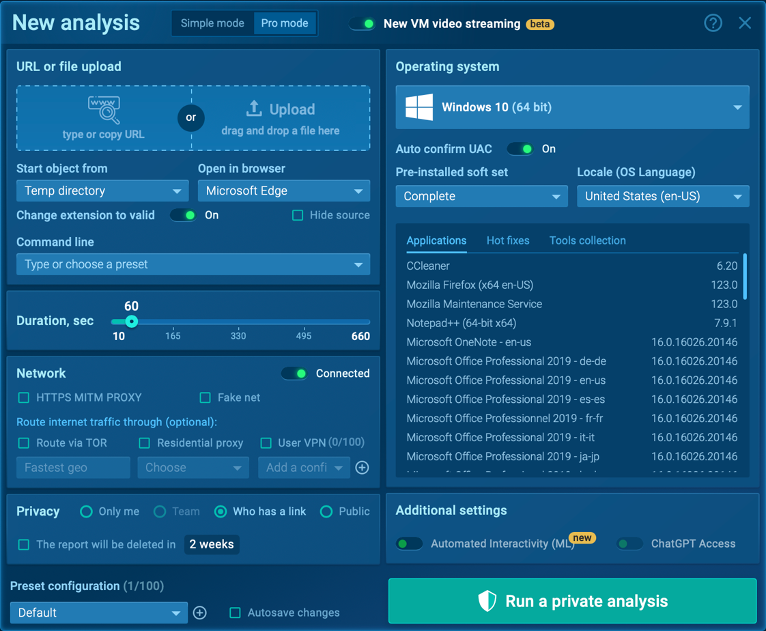
Task: Select Microsoft OneNote - en-us row
Action: pos(572,342)
